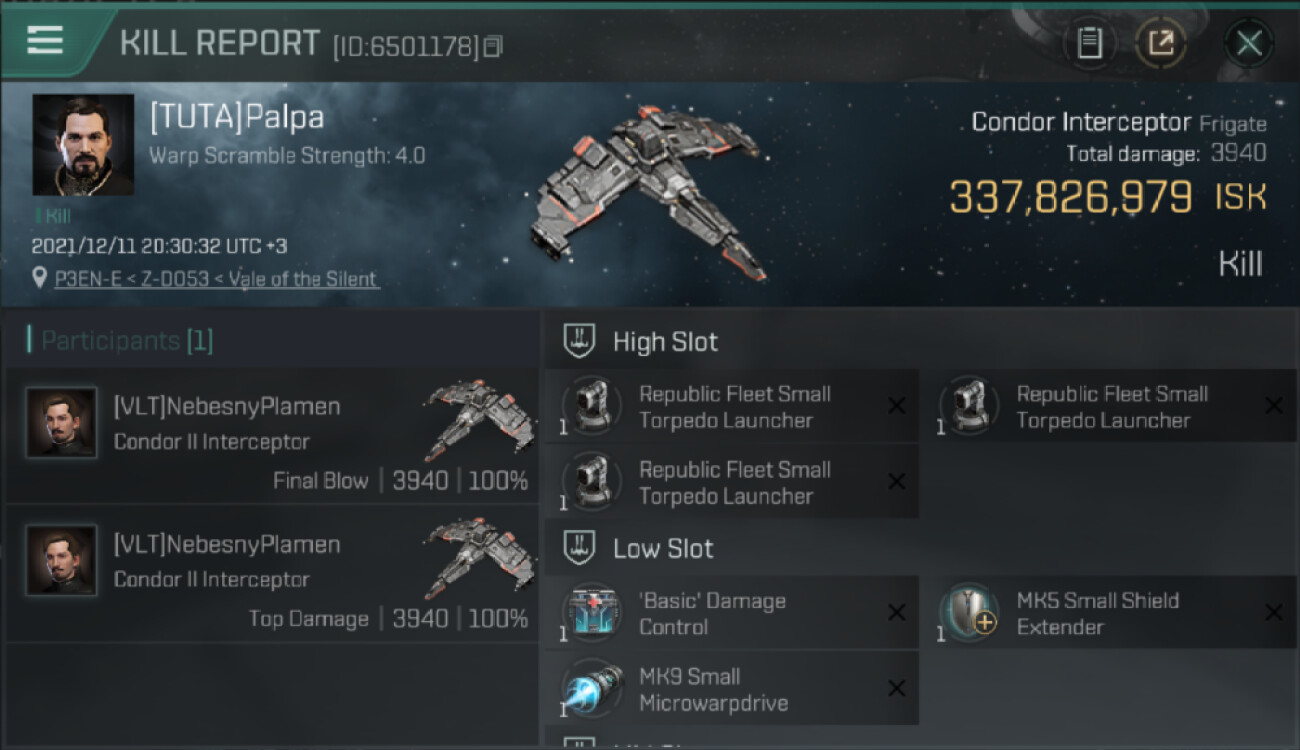
Task: Open the P3EN-E location link
Action: click(x=217, y=279)
